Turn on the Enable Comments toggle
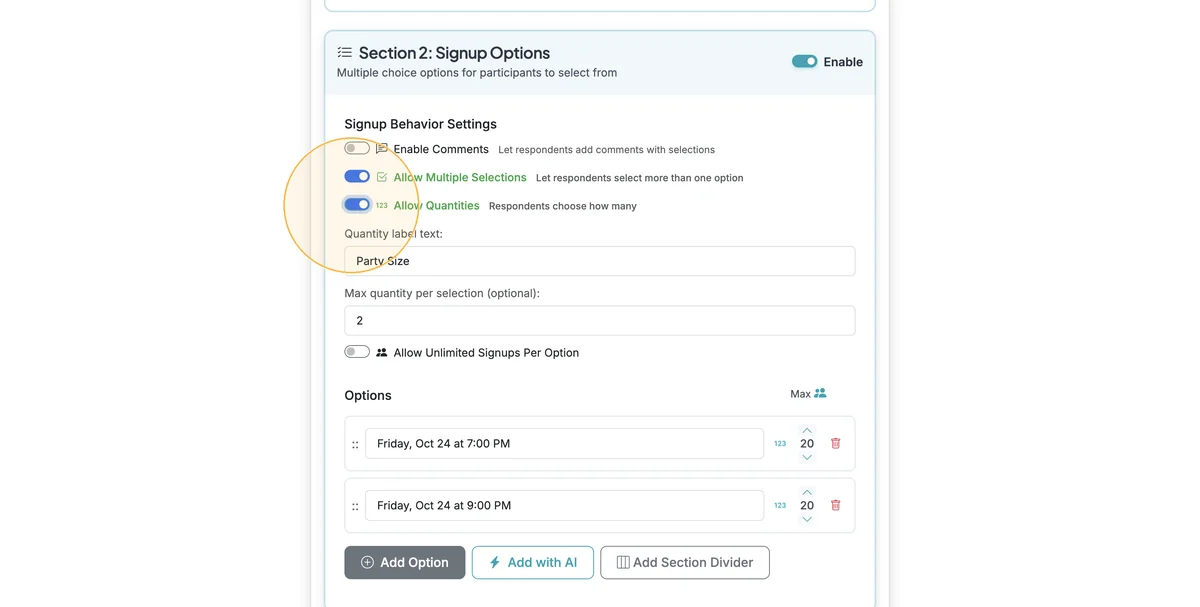This screenshot has height=607, width=1200. (357, 148)
